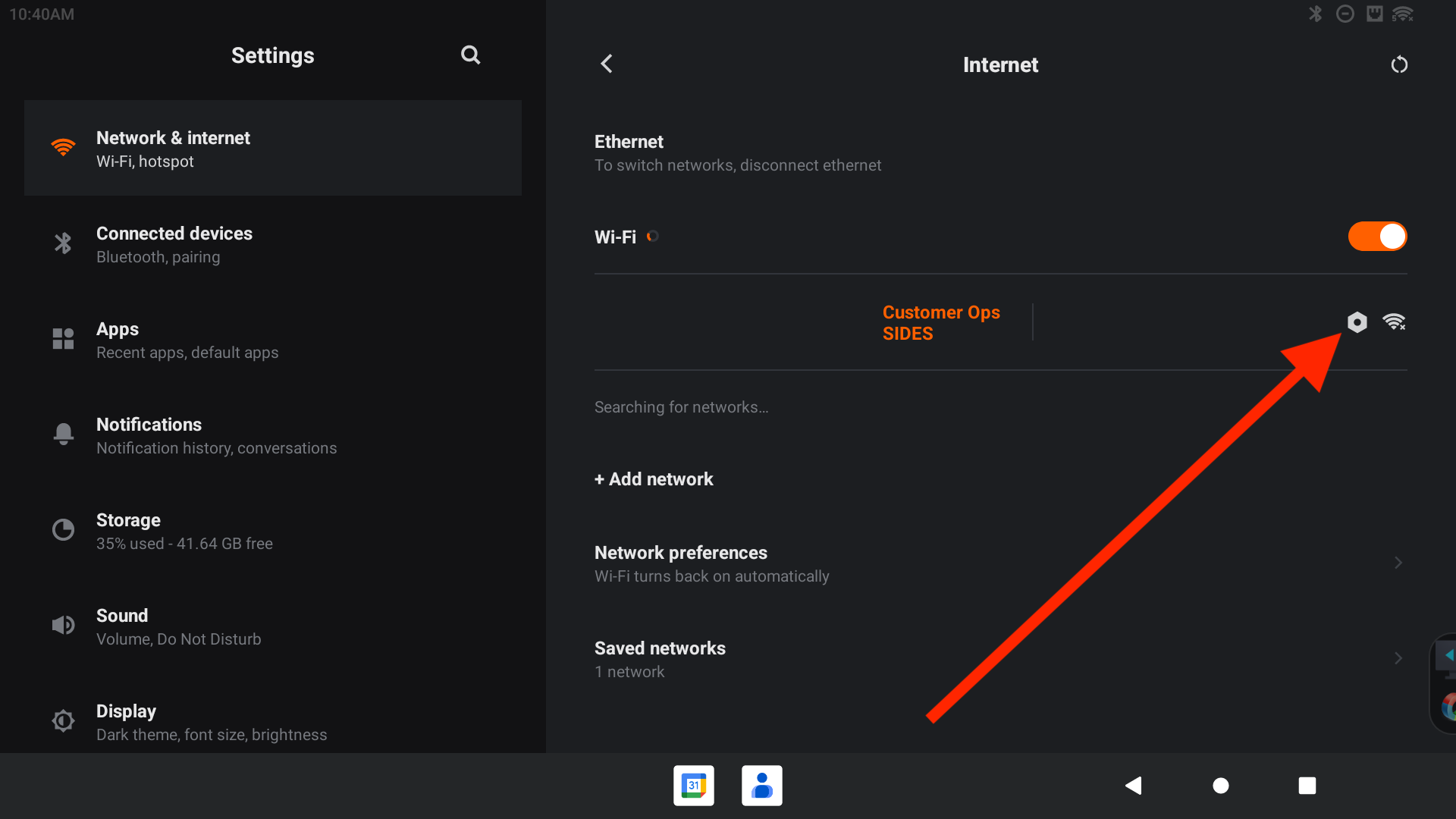Expand Saved networks chevron
Screen dimensions: 1456x819
point(1398,658)
